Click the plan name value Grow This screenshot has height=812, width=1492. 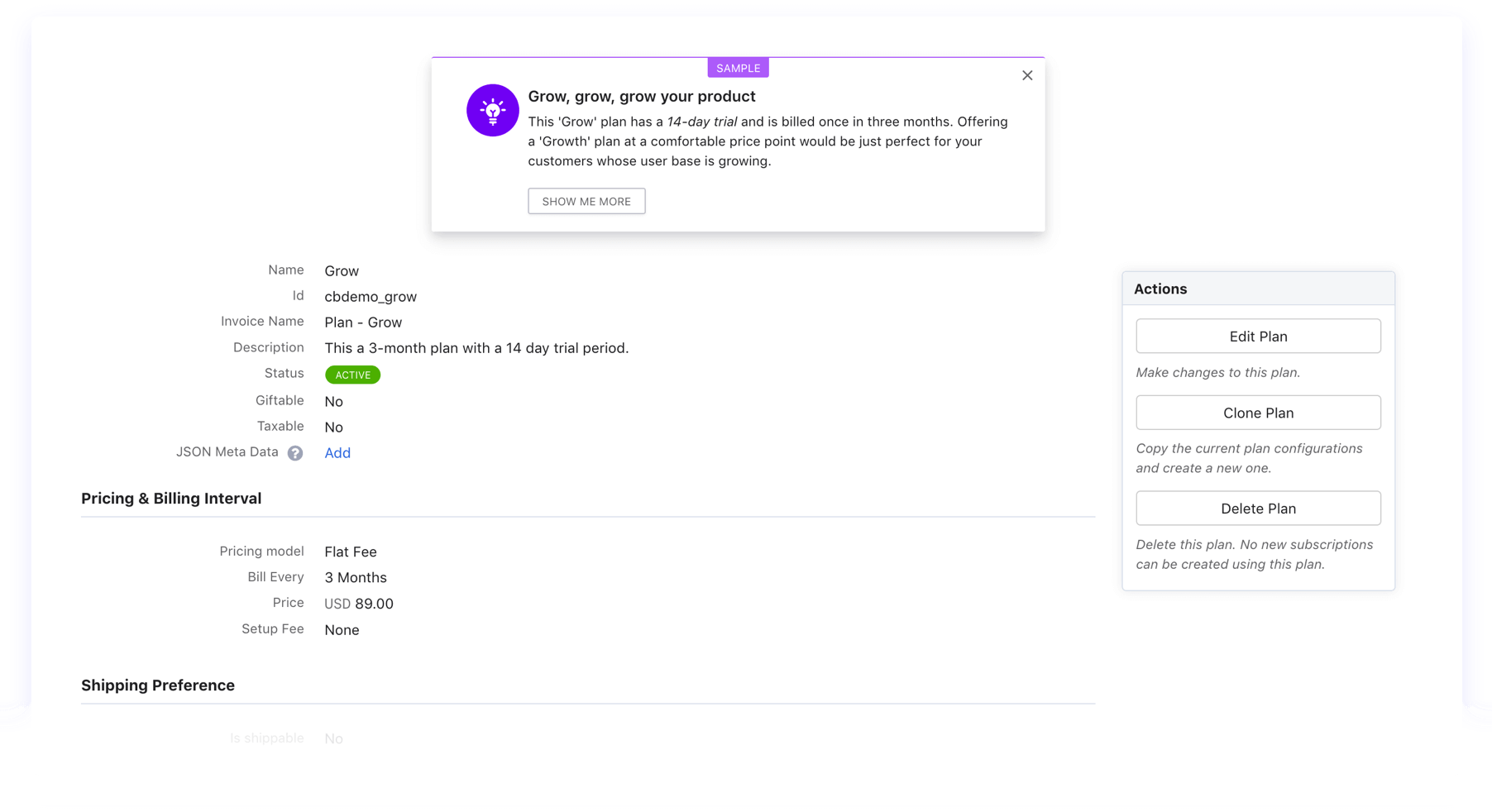click(x=342, y=271)
